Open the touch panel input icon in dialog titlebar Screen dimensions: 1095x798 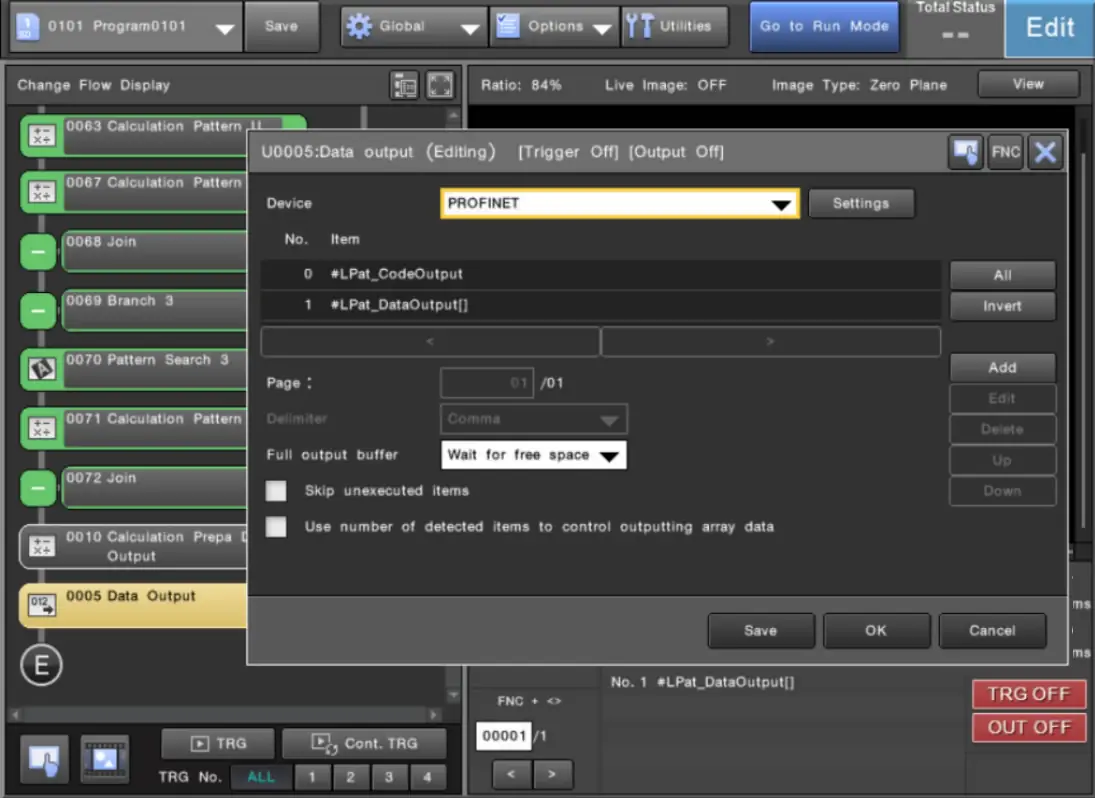click(x=965, y=152)
